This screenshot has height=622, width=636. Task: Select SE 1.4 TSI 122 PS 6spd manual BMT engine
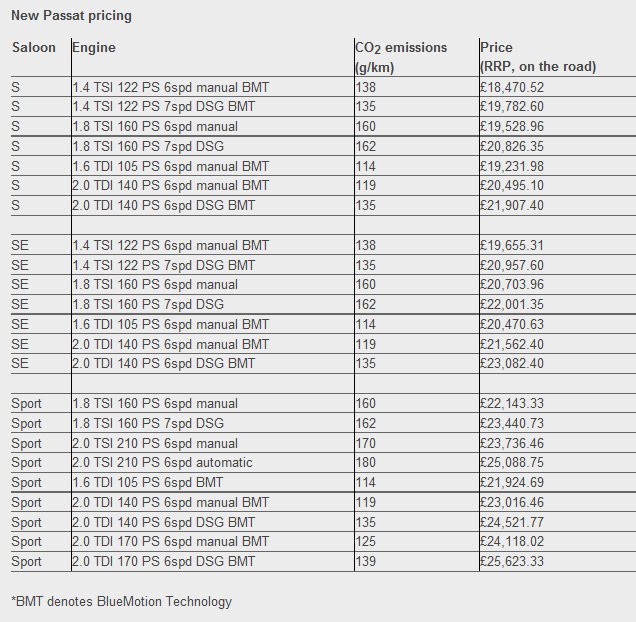point(170,245)
